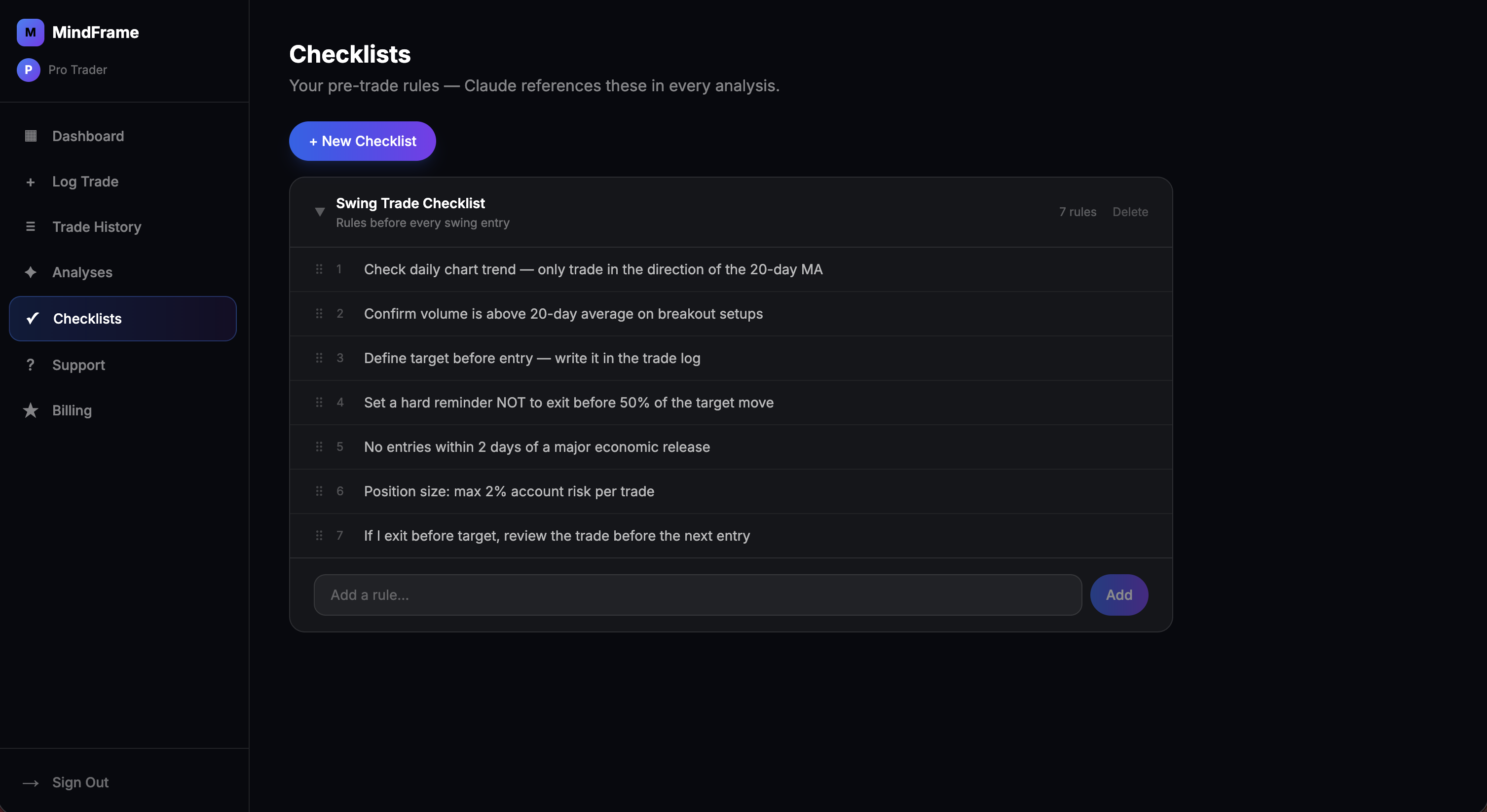This screenshot has width=1487, height=812.
Task: Click drag handle of rule 4
Action: pos(319,402)
